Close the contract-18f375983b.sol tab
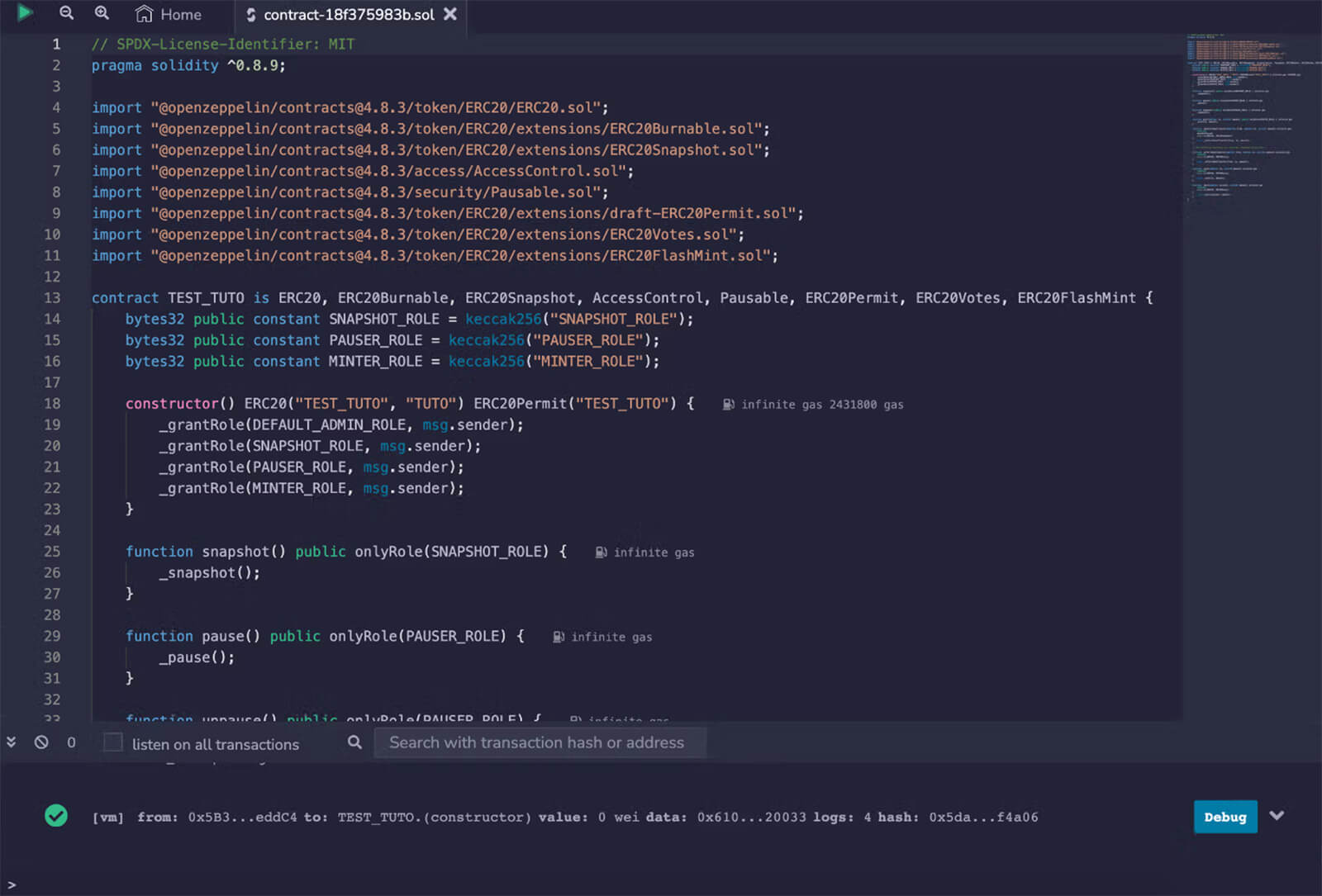 click(449, 14)
